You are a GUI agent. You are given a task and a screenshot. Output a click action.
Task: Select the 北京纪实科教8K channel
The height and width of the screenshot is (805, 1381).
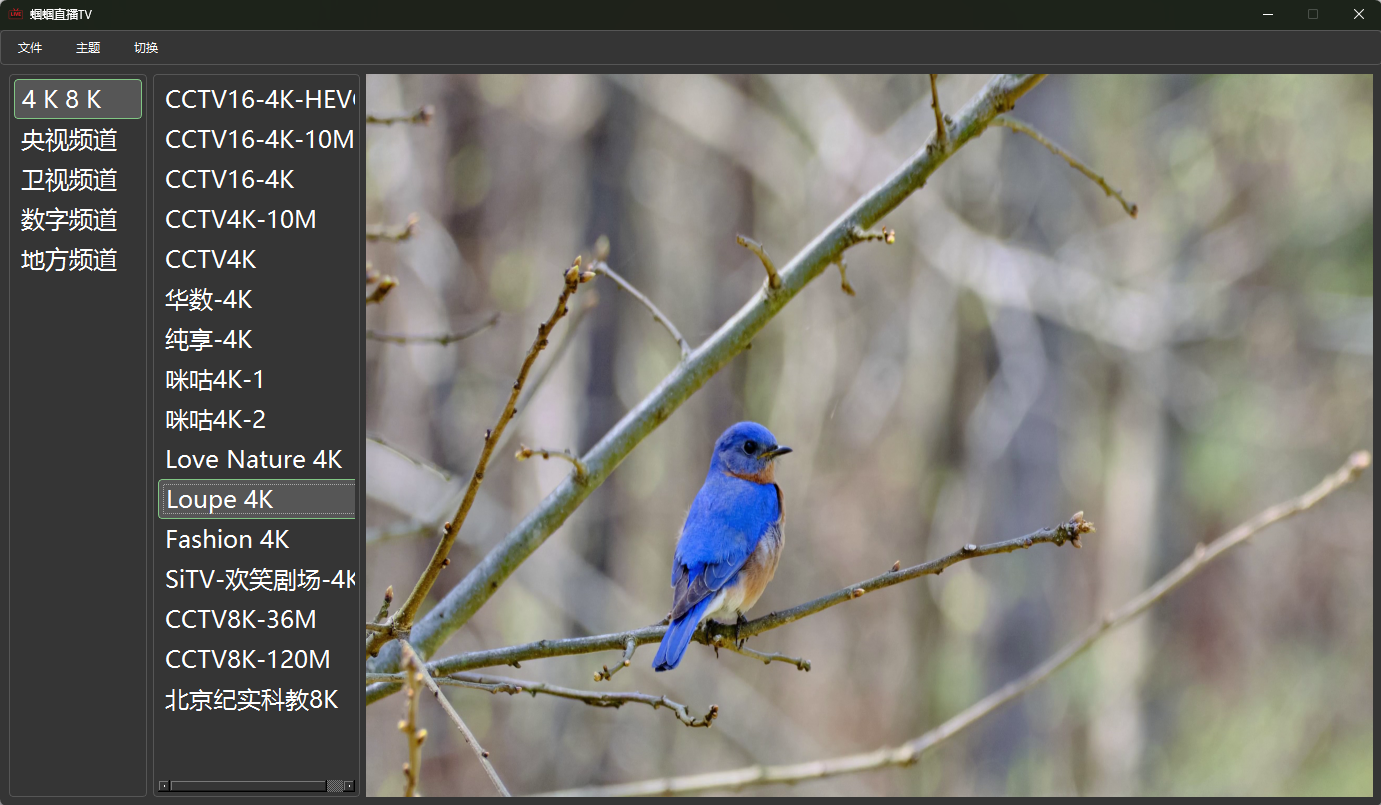click(252, 700)
